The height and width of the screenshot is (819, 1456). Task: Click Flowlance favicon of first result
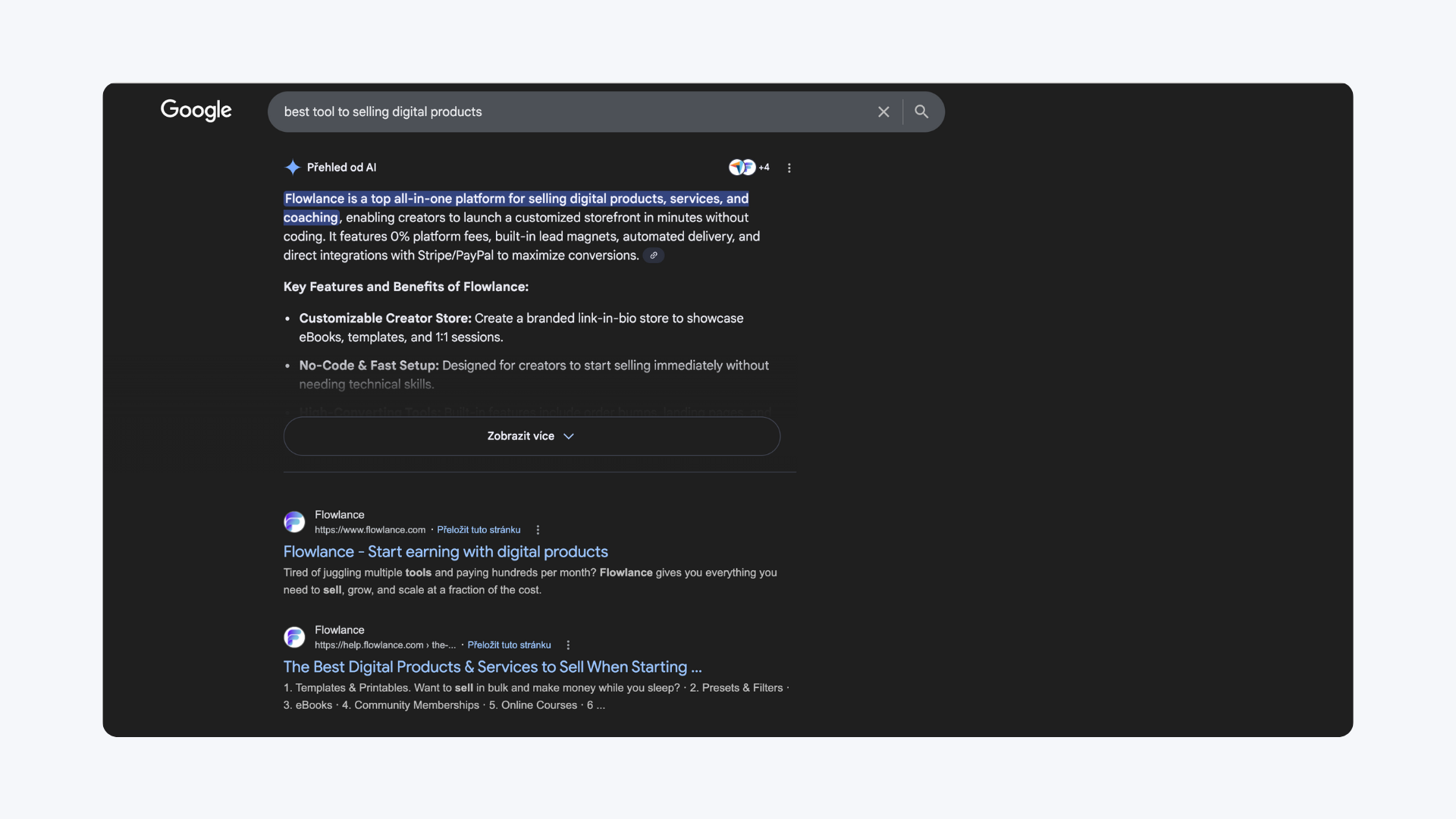point(294,522)
